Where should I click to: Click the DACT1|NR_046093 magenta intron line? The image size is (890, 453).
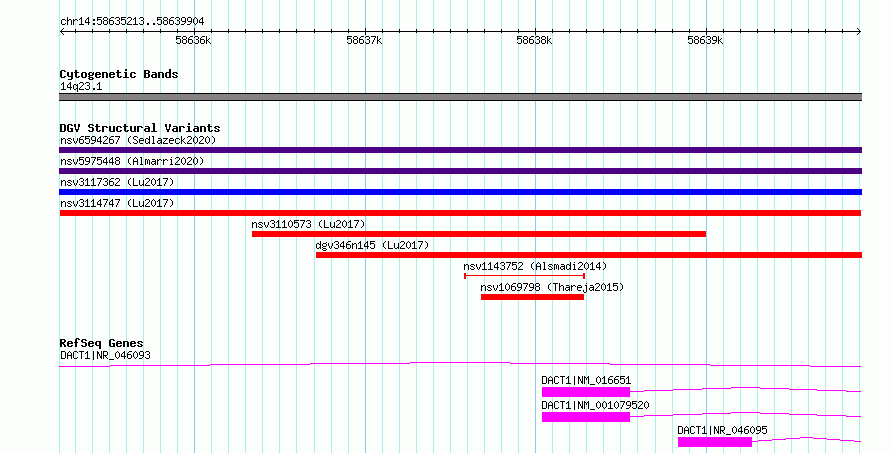point(460,364)
